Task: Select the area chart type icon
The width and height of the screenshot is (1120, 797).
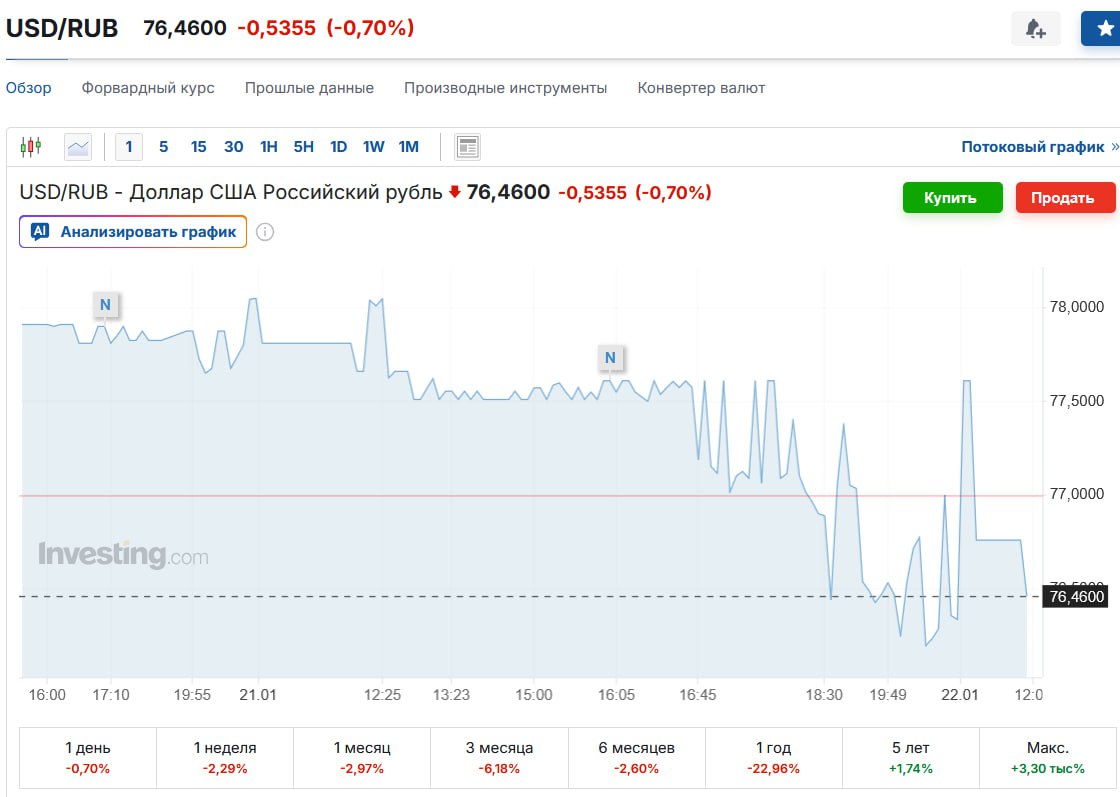Action: 78,147
